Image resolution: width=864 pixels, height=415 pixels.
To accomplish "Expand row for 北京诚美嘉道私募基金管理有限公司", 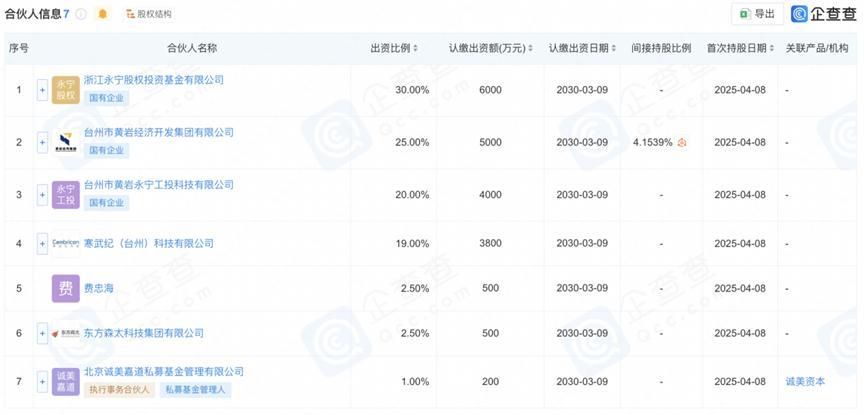I will click(42, 381).
